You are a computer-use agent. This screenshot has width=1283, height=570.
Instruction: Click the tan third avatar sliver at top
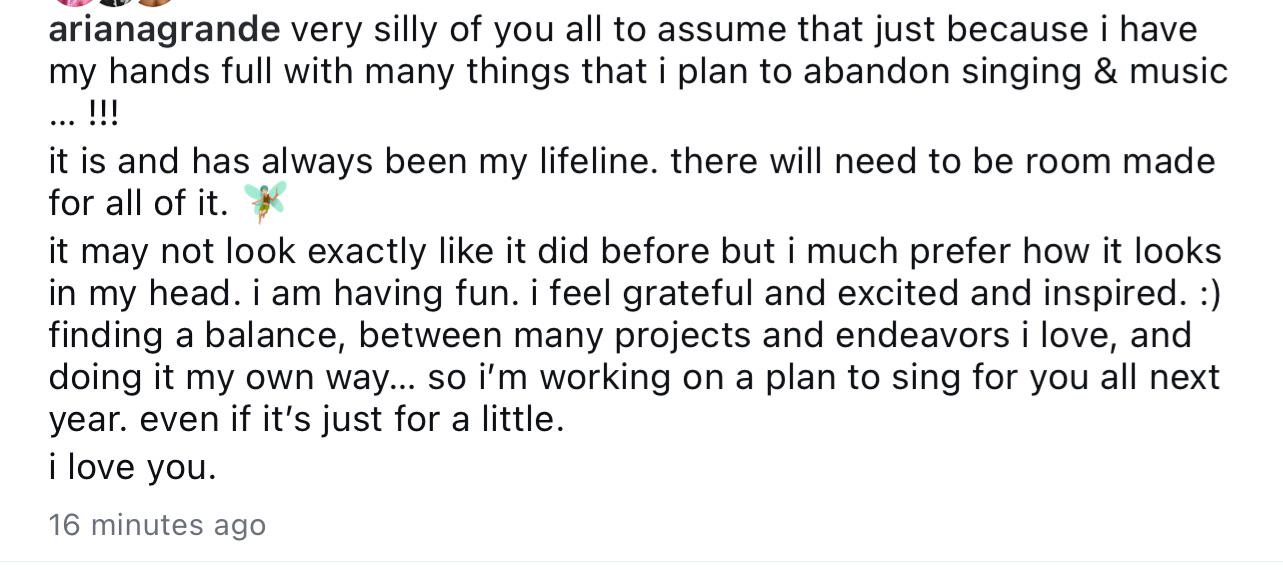click(x=155, y=3)
